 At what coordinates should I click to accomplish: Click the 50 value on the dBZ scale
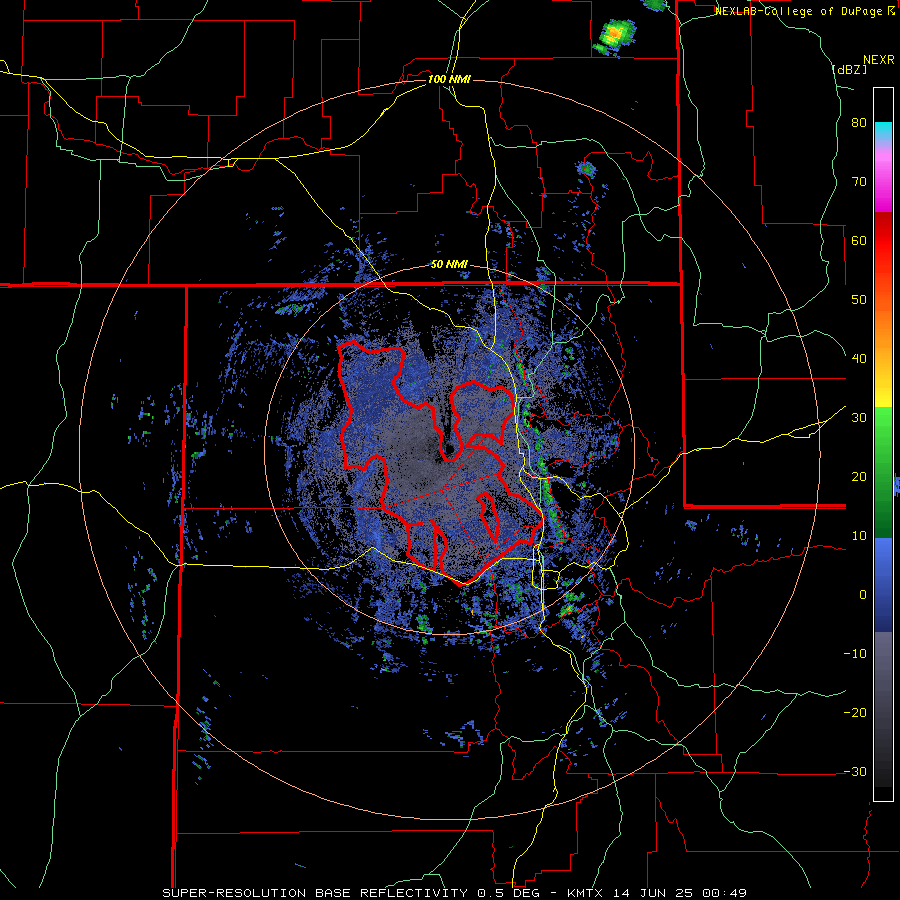859,300
